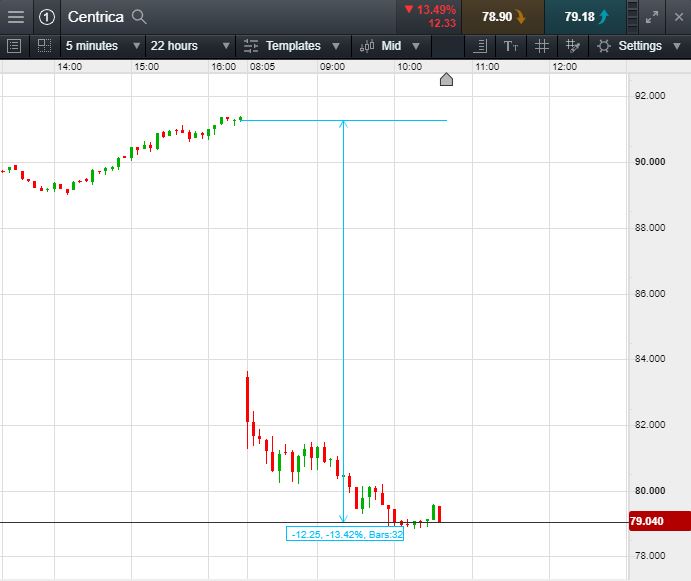The image size is (691, 581).
Task: Click the 08:05 time axis label
Action: 262,67
